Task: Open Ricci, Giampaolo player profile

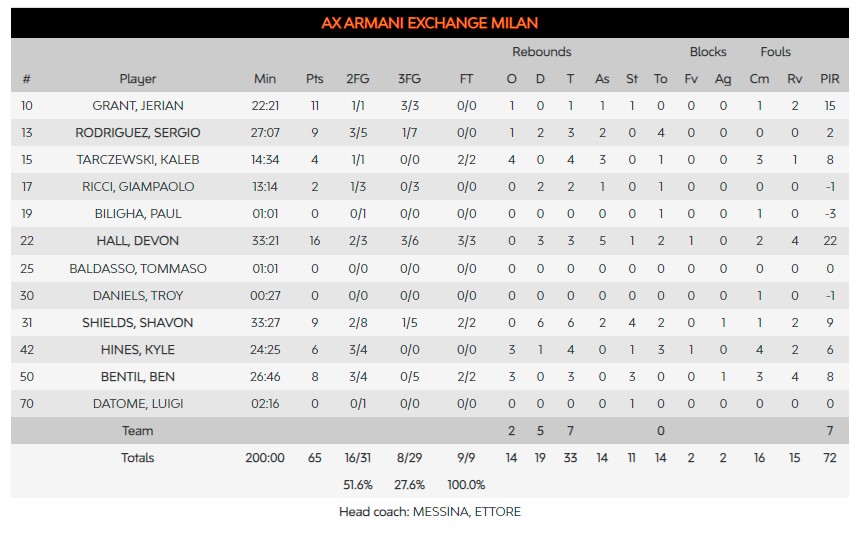Action: [x=138, y=186]
